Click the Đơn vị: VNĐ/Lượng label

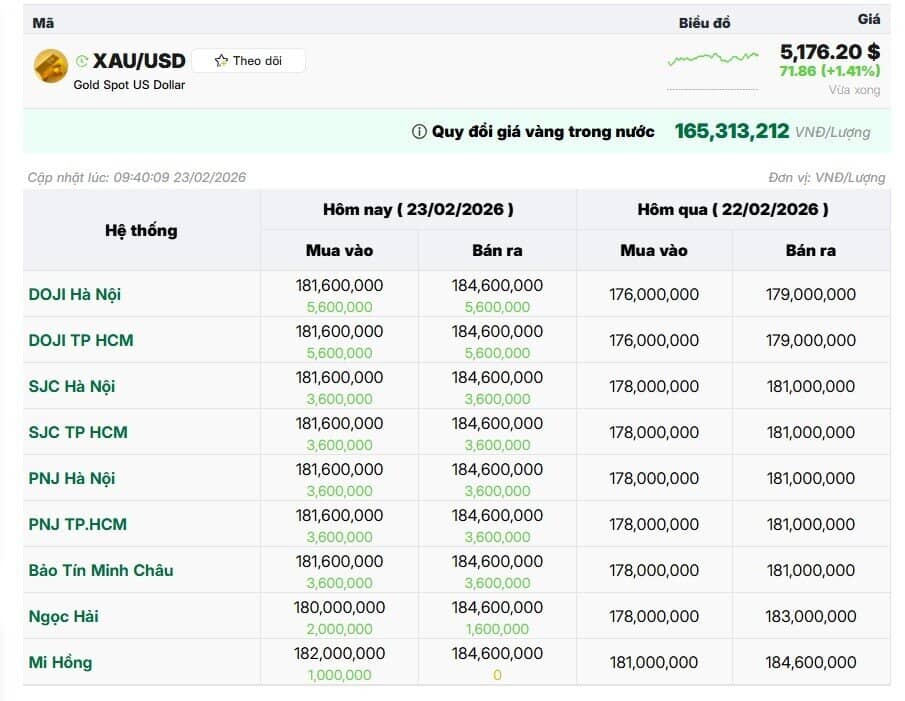[x=827, y=177]
